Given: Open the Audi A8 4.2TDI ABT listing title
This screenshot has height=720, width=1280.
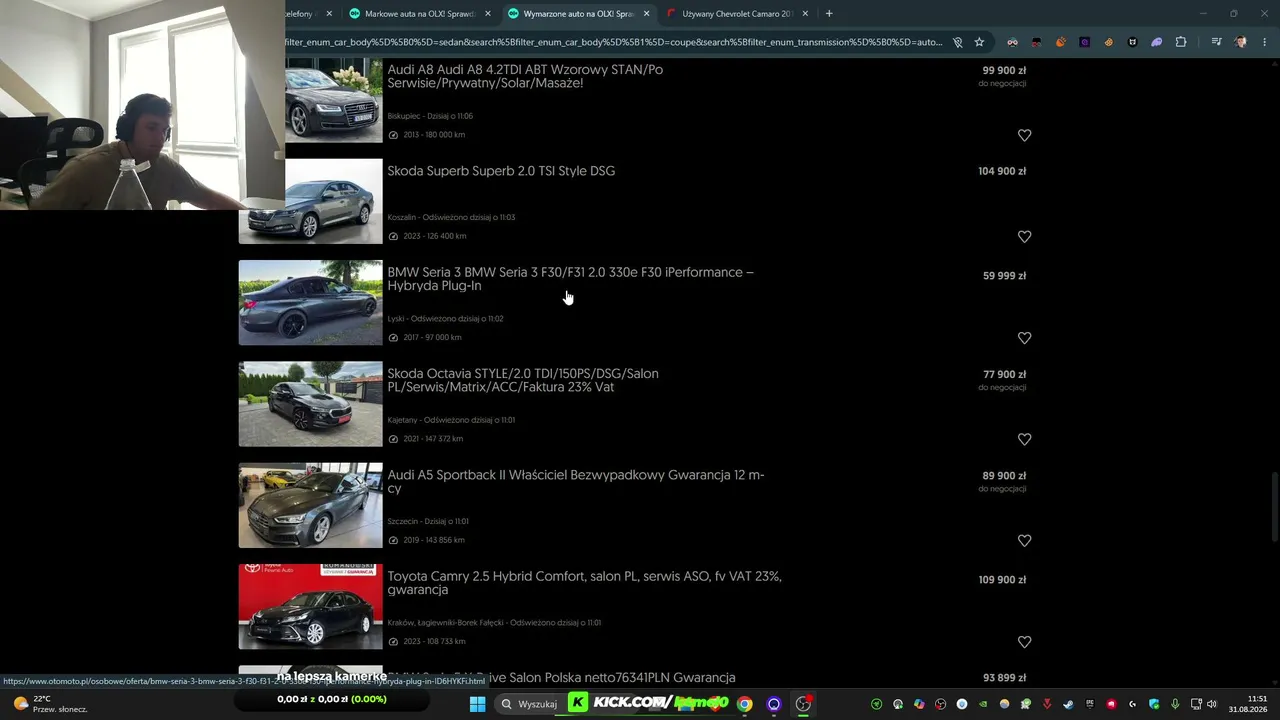Looking at the screenshot, I should point(525,76).
